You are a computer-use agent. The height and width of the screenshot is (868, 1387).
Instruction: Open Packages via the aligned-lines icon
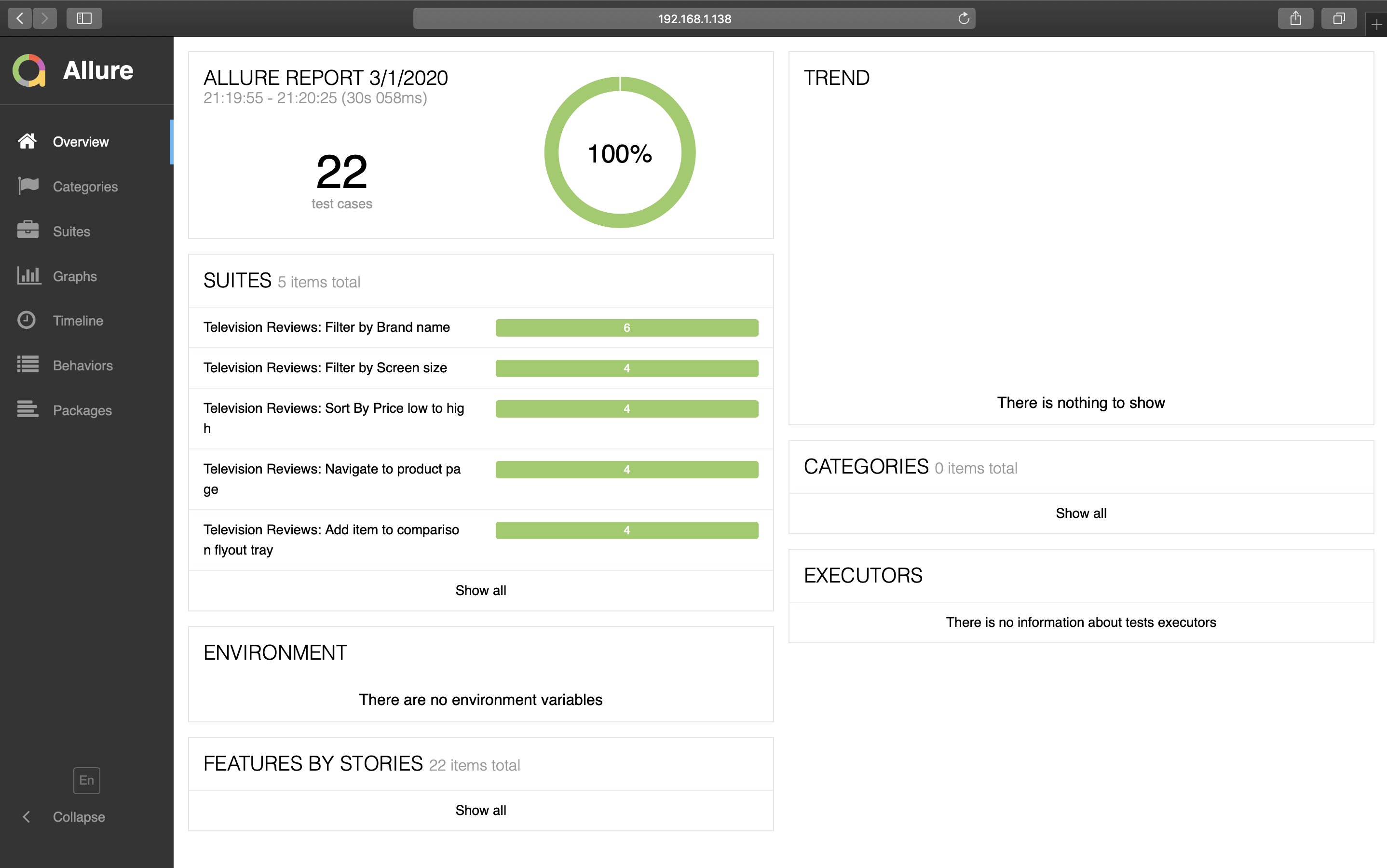click(x=27, y=409)
